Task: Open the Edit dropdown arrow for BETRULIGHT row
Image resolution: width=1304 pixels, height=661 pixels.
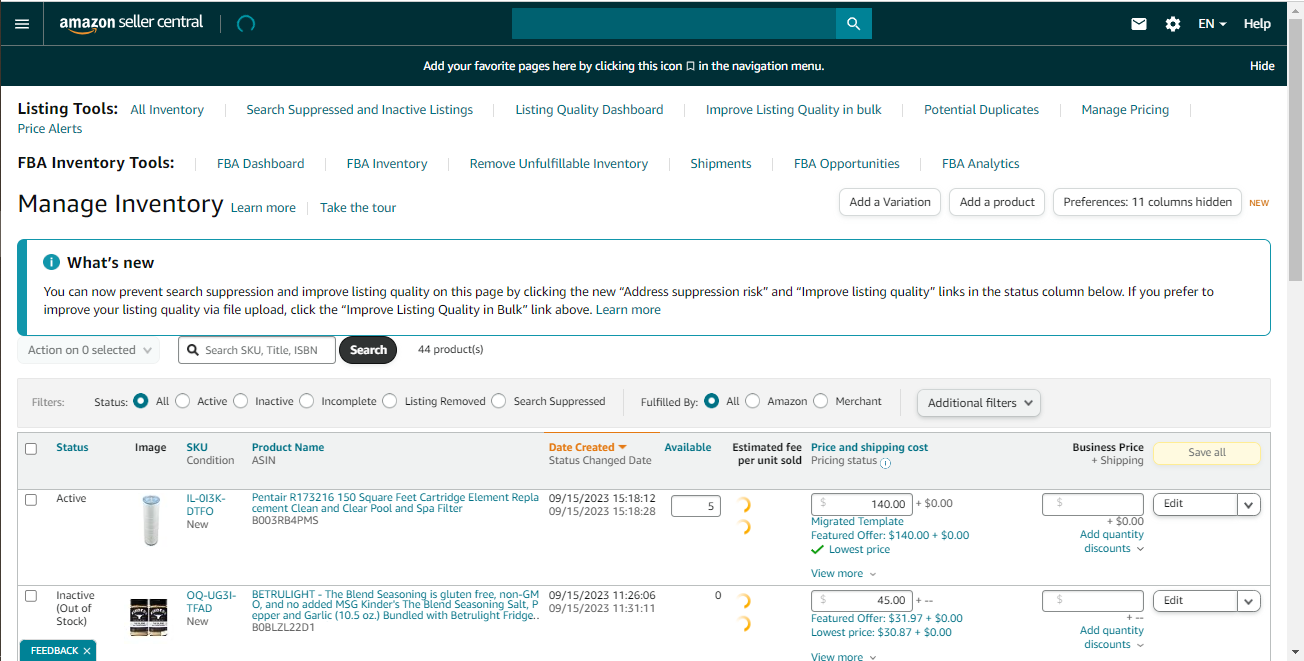Action: click(x=1248, y=601)
